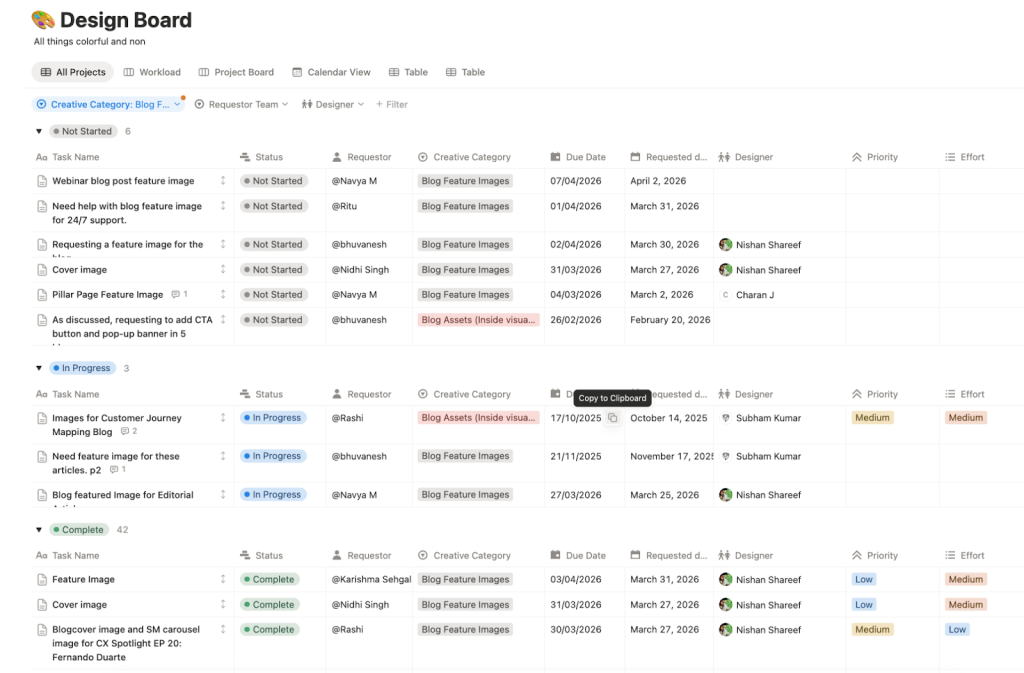Open the Designer filter dropdown
Viewport: 1024px width, 673px height.
[x=333, y=104]
